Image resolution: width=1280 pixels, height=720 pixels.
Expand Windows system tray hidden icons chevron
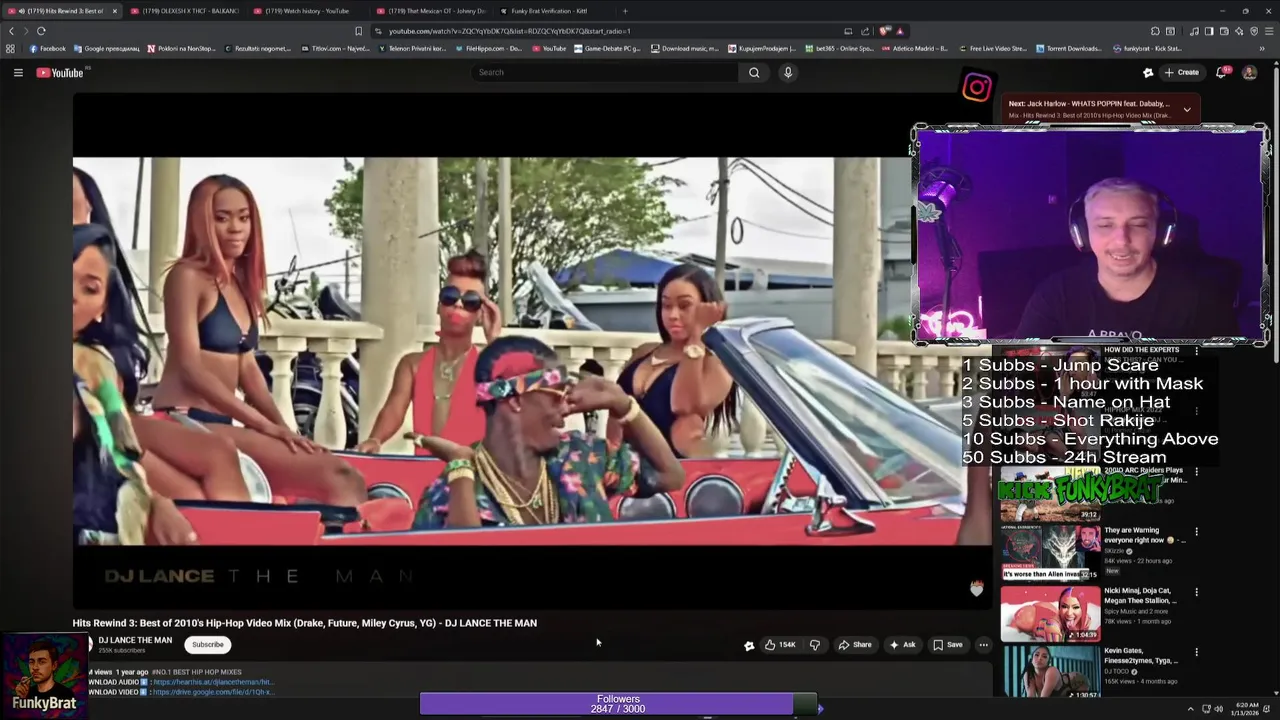click(x=1190, y=709)
